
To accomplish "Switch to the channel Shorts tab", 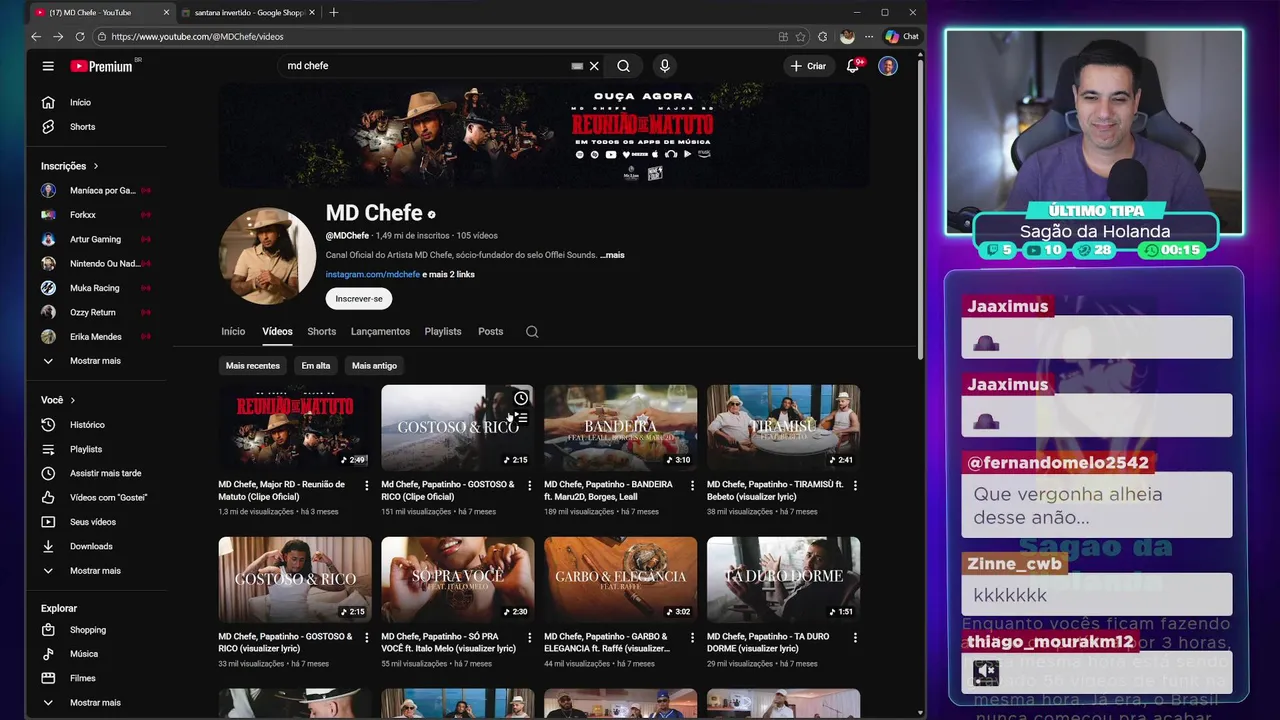I will [x=322, y=332].
